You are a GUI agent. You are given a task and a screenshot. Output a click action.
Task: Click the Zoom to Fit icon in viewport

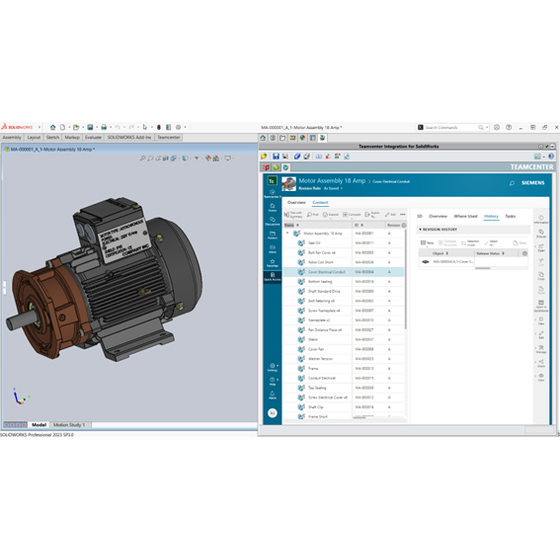(x=142, y=158)
